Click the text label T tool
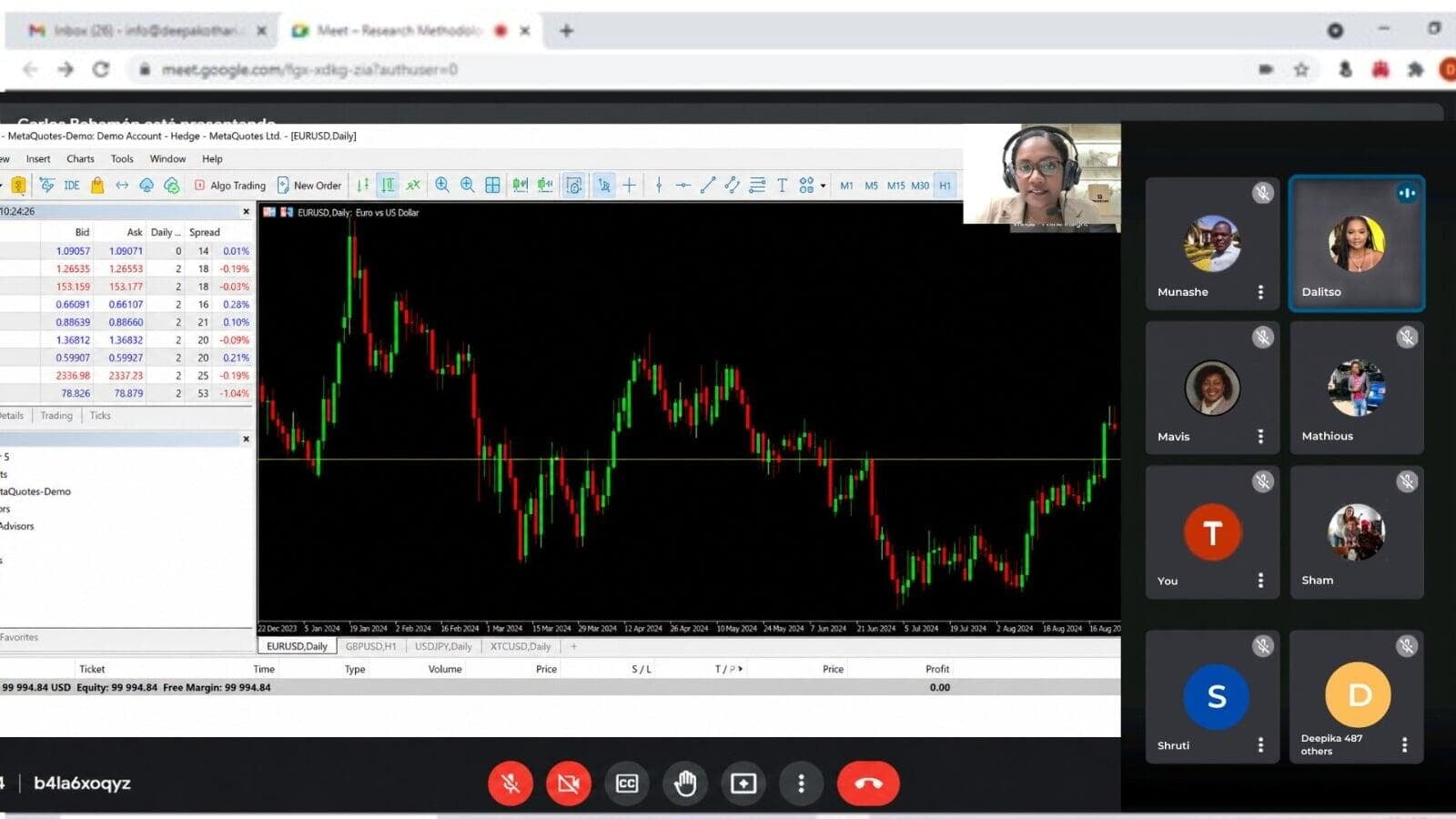Screen dimensions: 1456x819 (x=782, y=185)
